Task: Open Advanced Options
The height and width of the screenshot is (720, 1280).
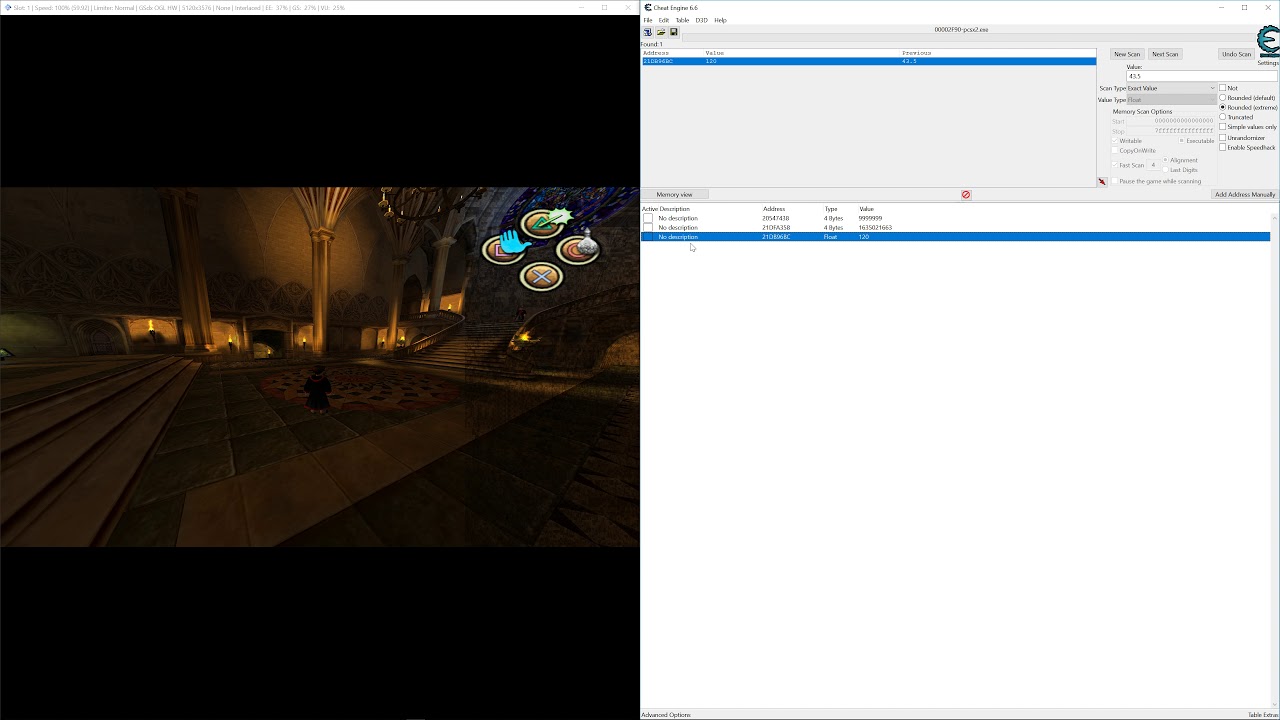Action: coord(666,715)
